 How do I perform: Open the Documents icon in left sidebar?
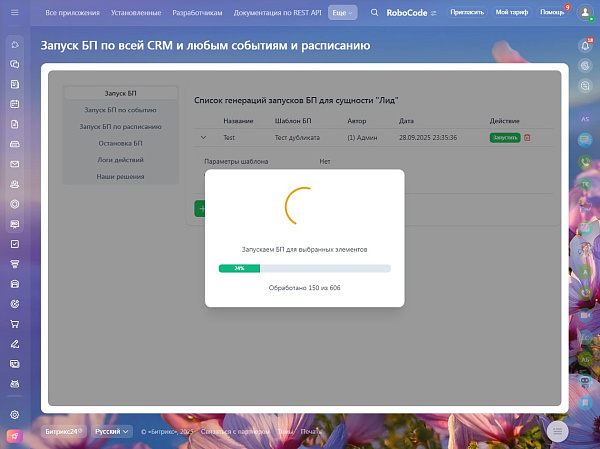point(15,124)
